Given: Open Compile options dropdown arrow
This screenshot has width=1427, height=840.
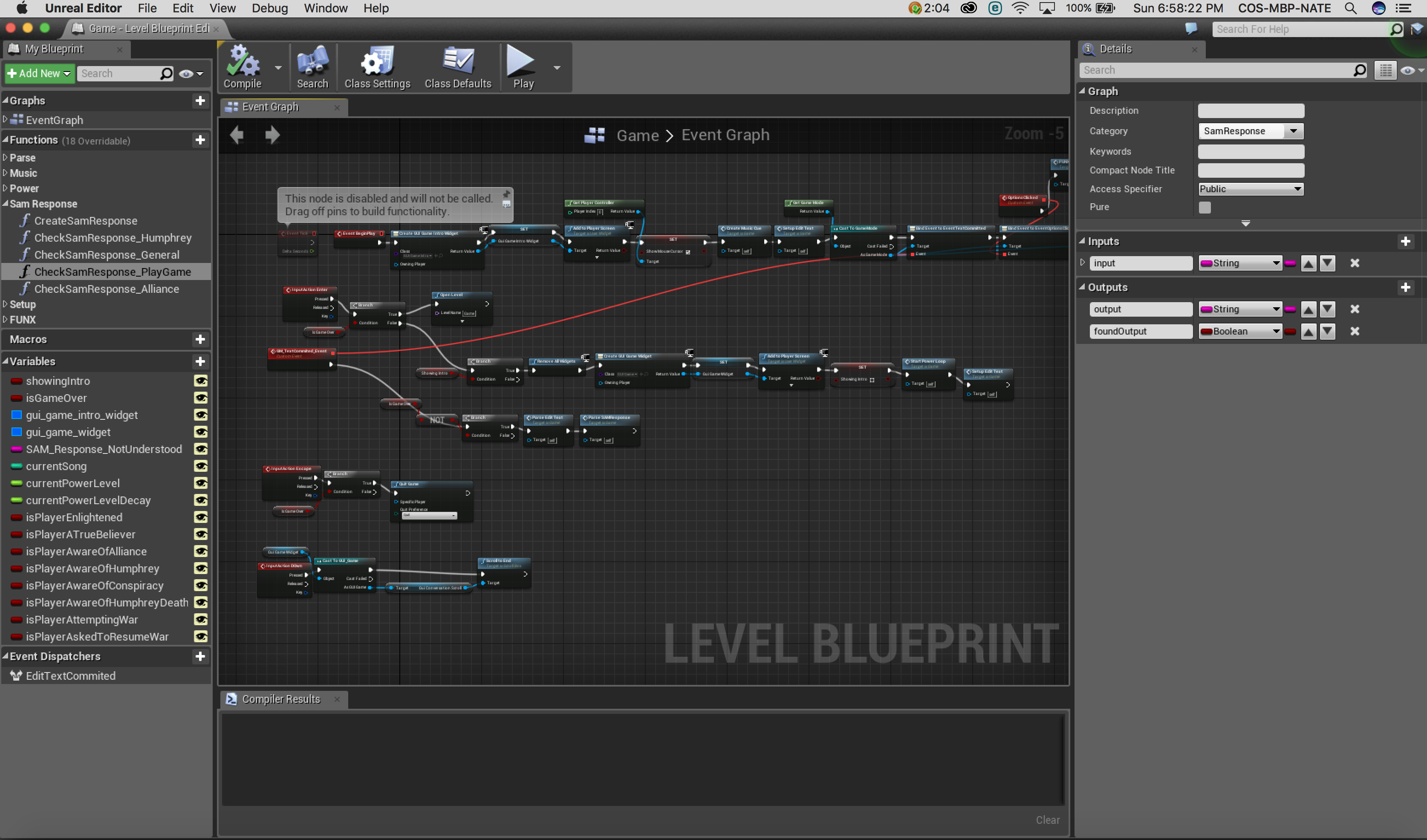Looking at the screenshot, I should (277, 67).
